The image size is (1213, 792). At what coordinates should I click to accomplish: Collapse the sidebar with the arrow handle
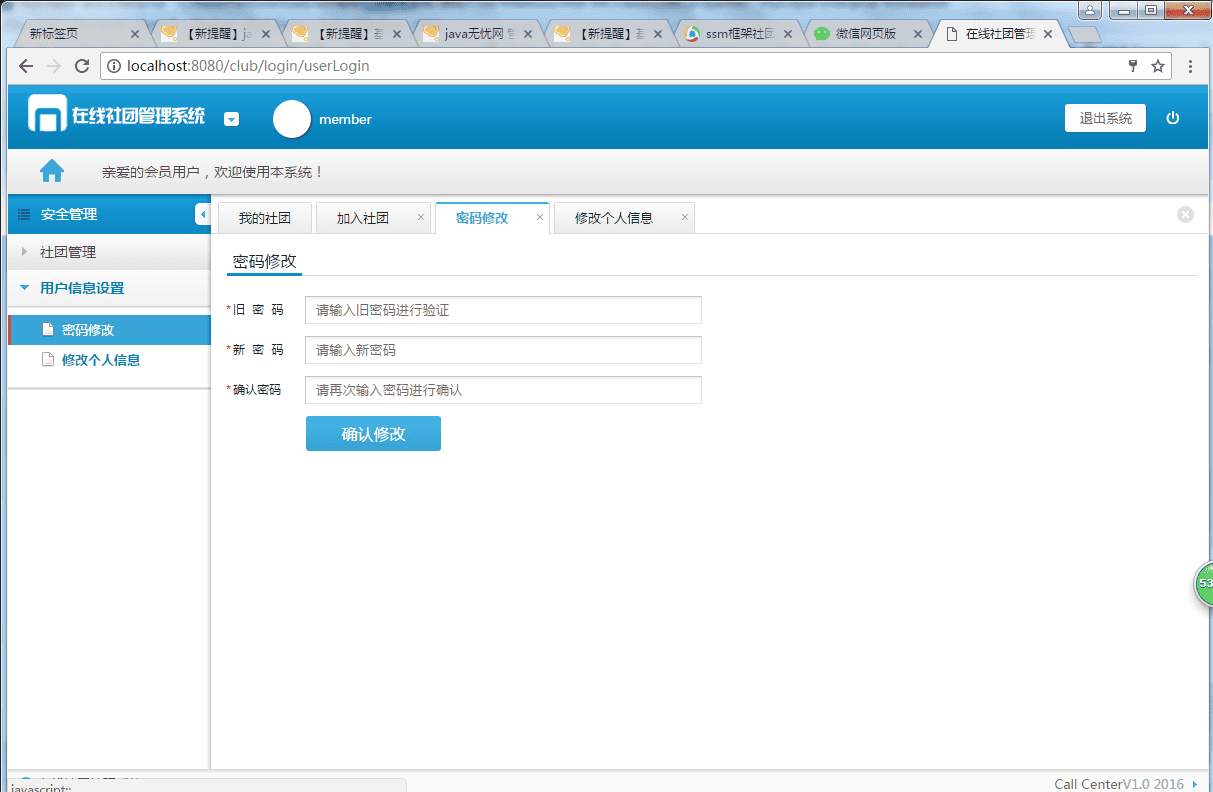(202, 214)
